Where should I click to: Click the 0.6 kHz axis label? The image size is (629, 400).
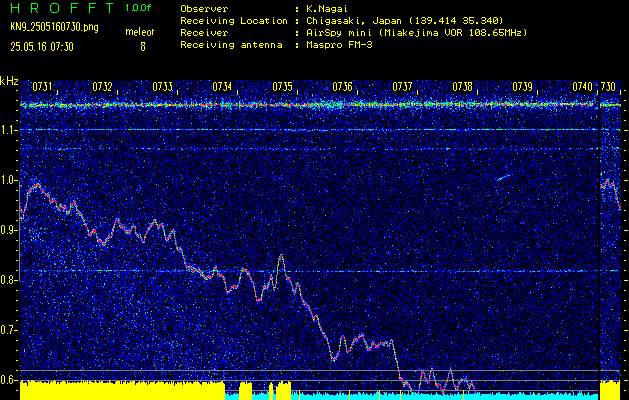point(9,380)
